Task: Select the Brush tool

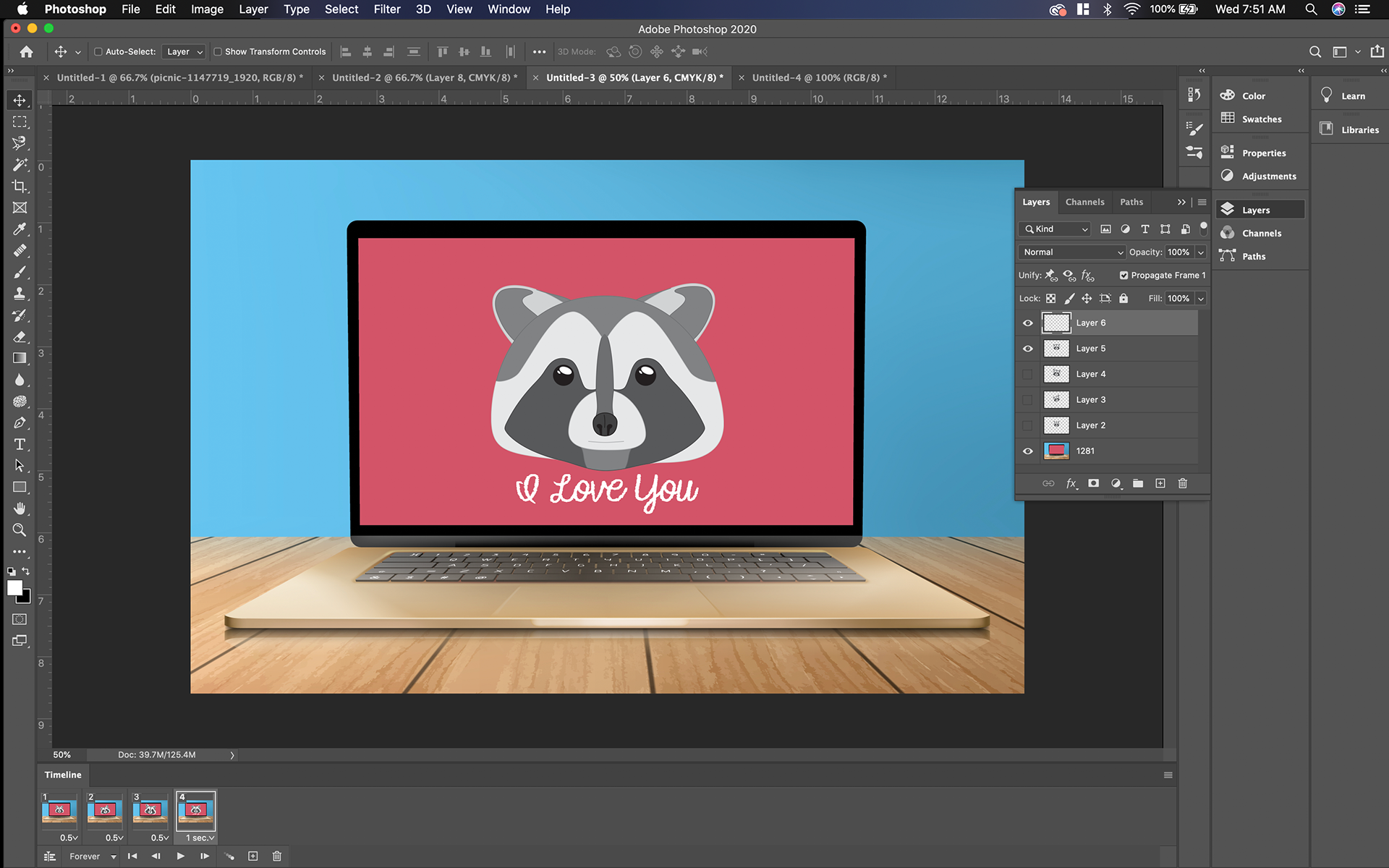Action: (x=20, y=273)
